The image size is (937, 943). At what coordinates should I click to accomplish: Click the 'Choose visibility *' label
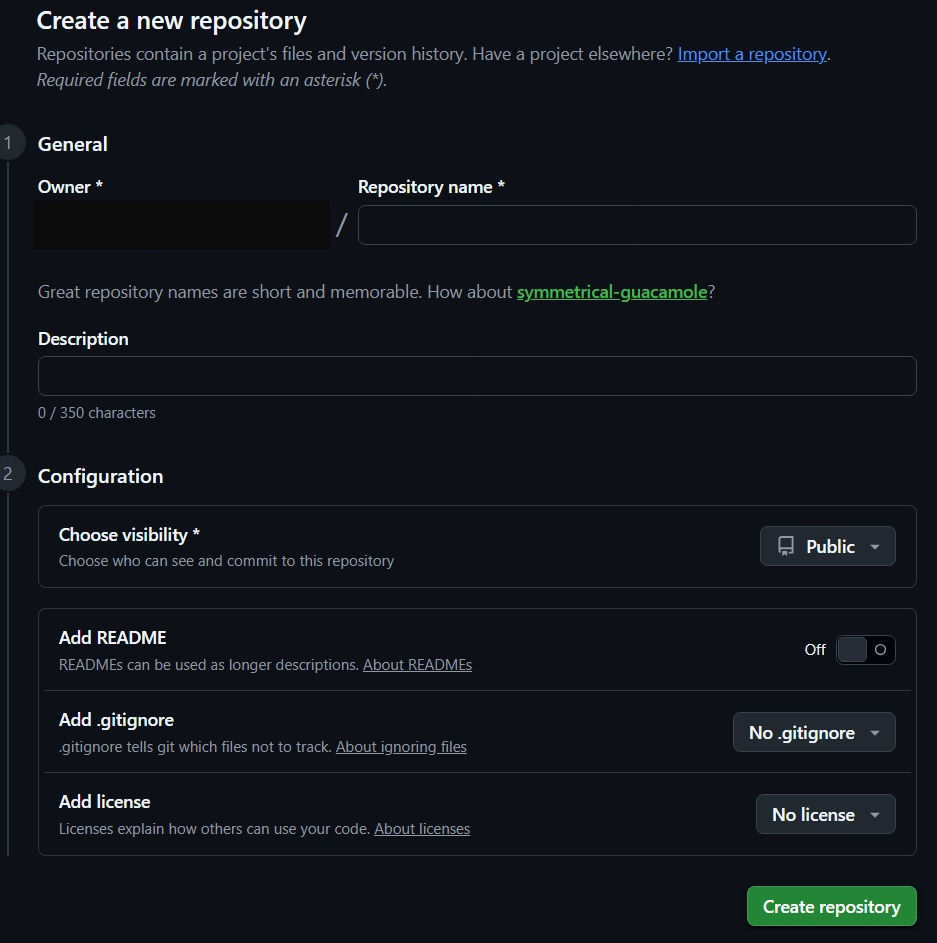coord(129,535)
